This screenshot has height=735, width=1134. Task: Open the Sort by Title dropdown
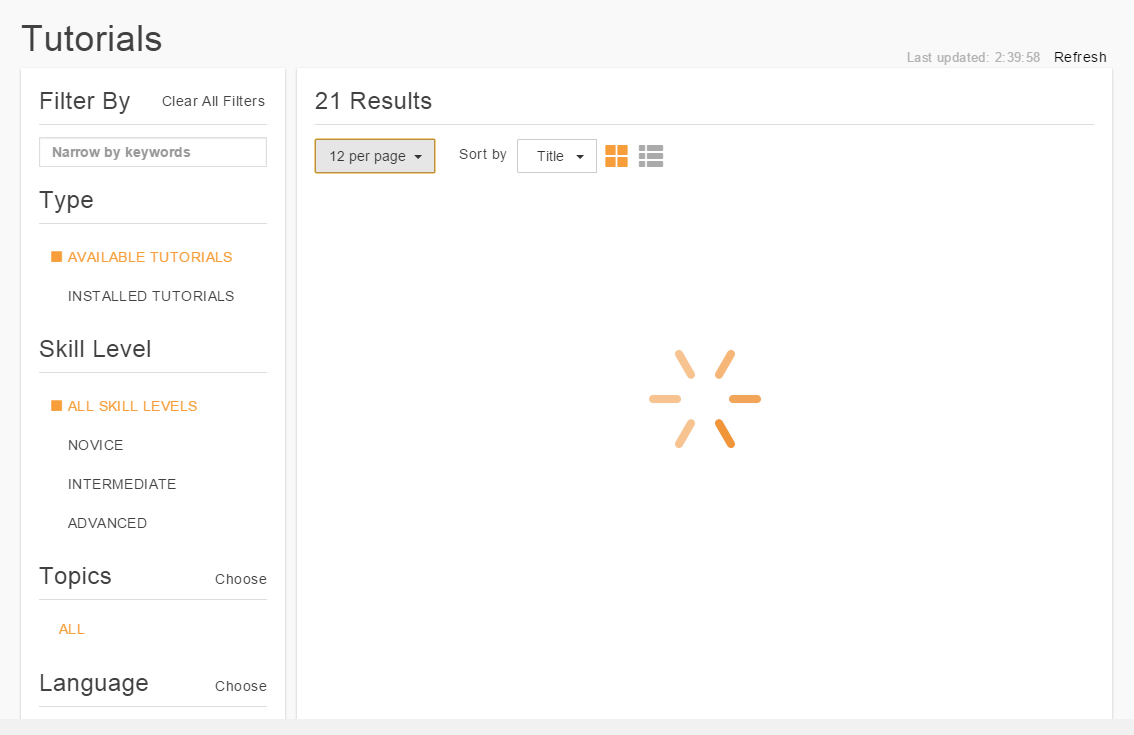tap(556, 156)
